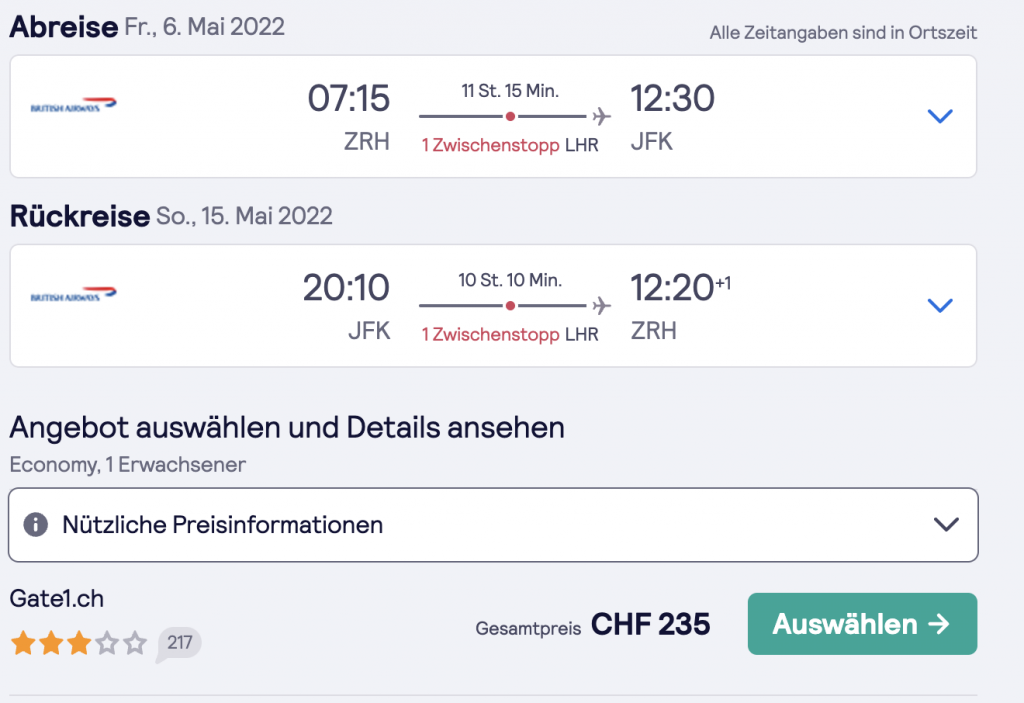
Task: Click the info icon beside Nützliche Preisinformationen
Action: (x=36, y=524)
